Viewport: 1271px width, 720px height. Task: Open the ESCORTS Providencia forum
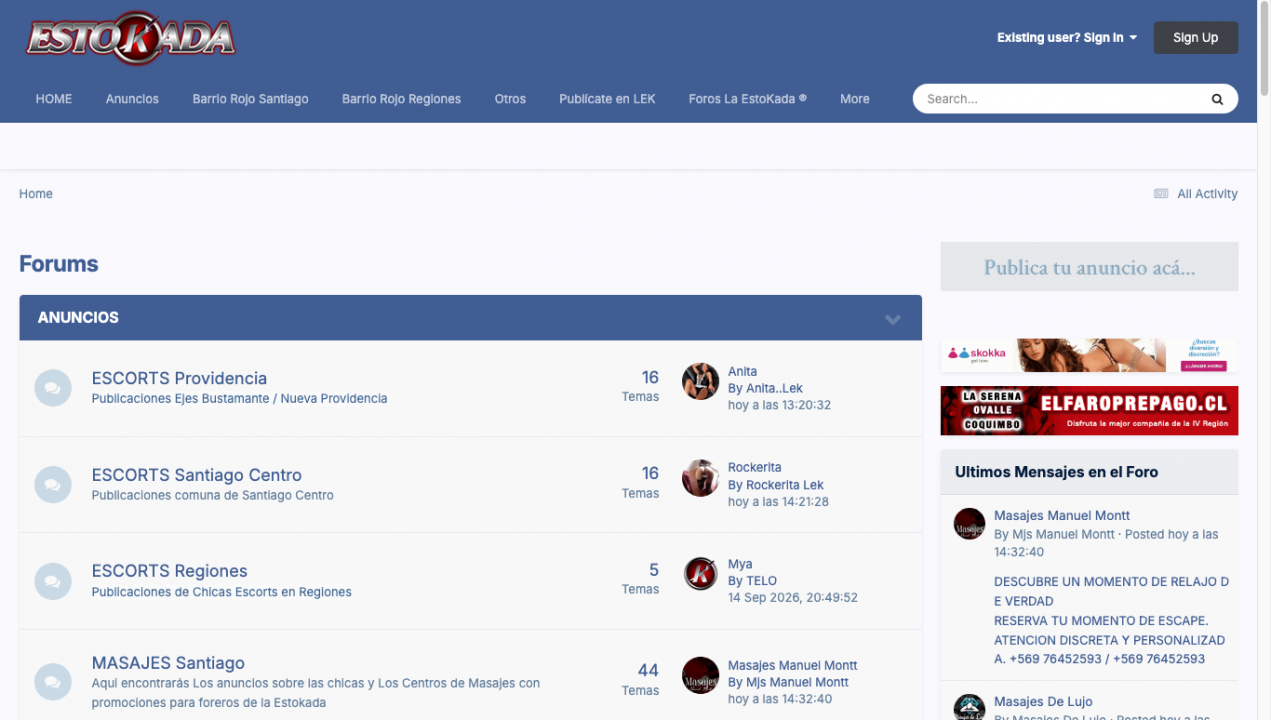179,378
